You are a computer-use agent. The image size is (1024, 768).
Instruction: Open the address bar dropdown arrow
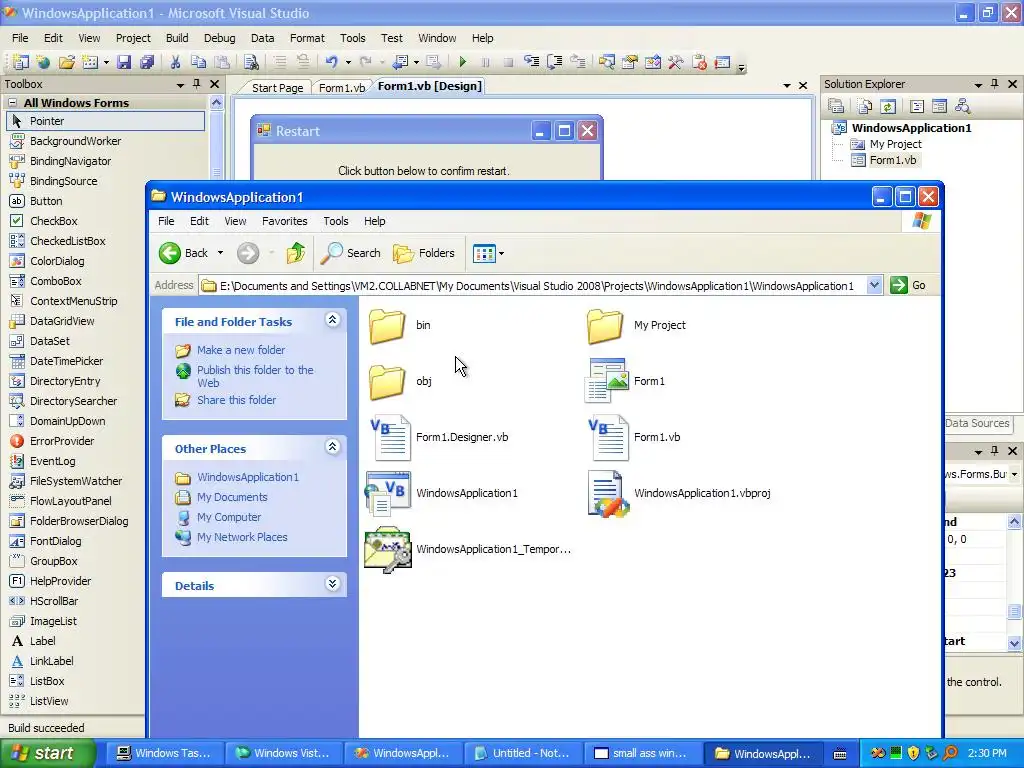(x=874, y=285)
